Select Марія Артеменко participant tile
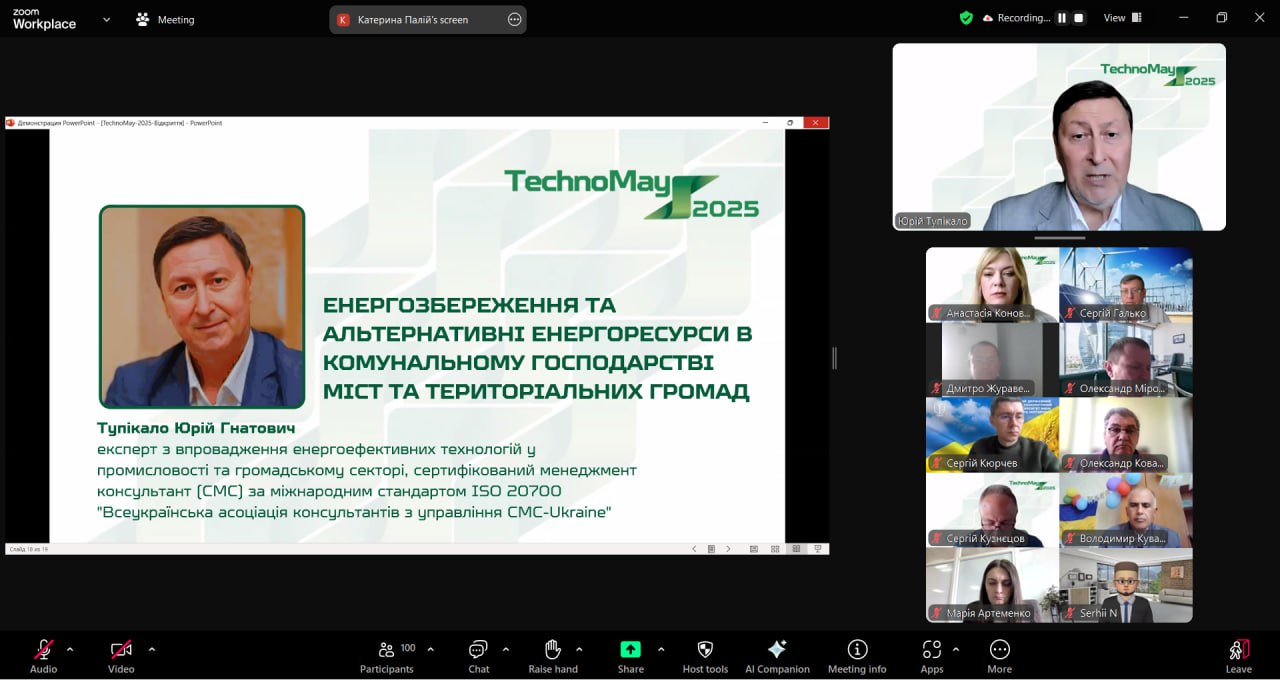1280x680 pixels. coord(992,585)
